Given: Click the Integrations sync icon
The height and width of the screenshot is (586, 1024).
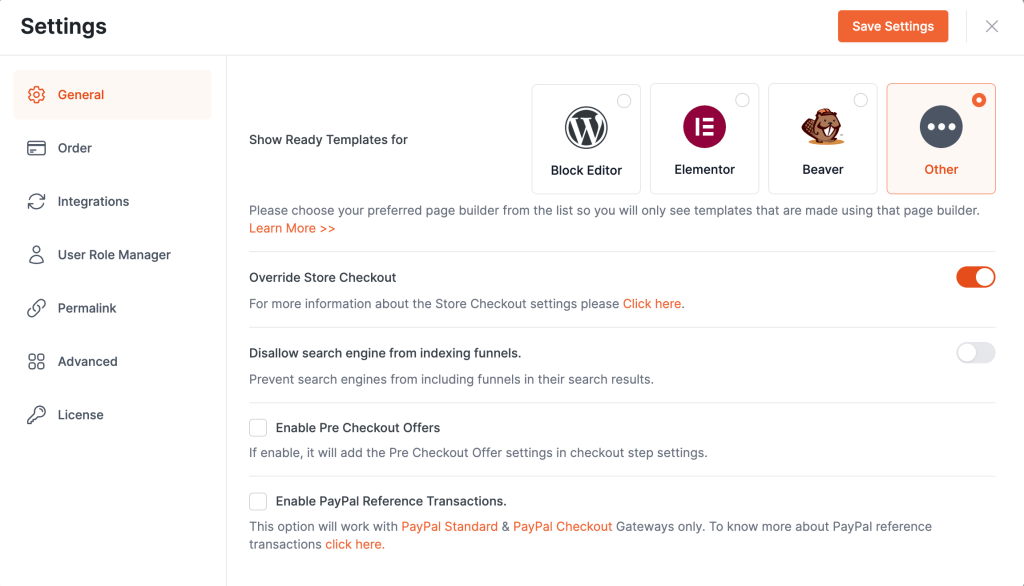Looking at the screenshot, I should [x=37, y=201].
